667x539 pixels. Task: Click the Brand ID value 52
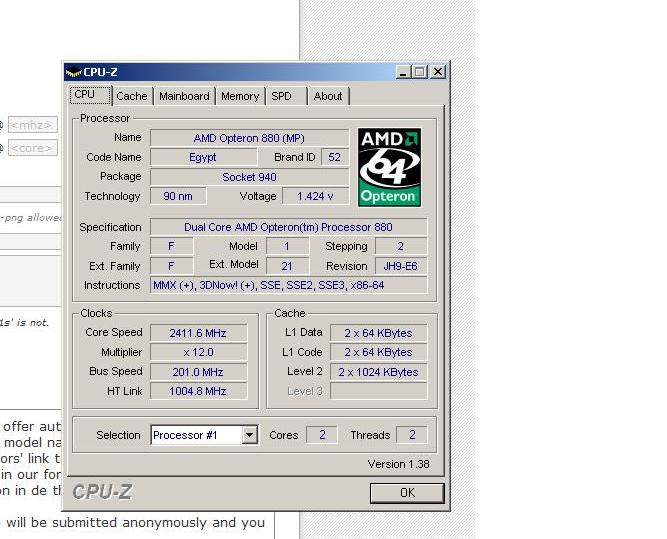pos(335,157)
